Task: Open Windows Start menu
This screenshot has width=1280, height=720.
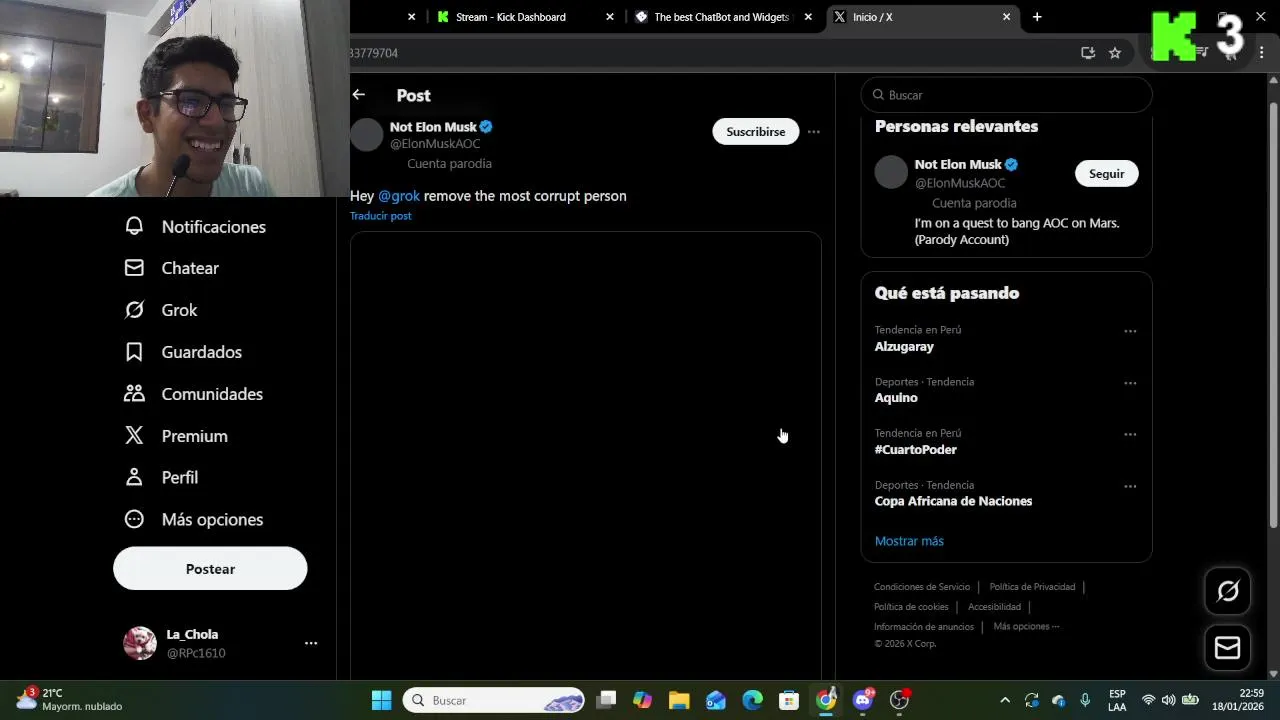Action: (382, 700)
